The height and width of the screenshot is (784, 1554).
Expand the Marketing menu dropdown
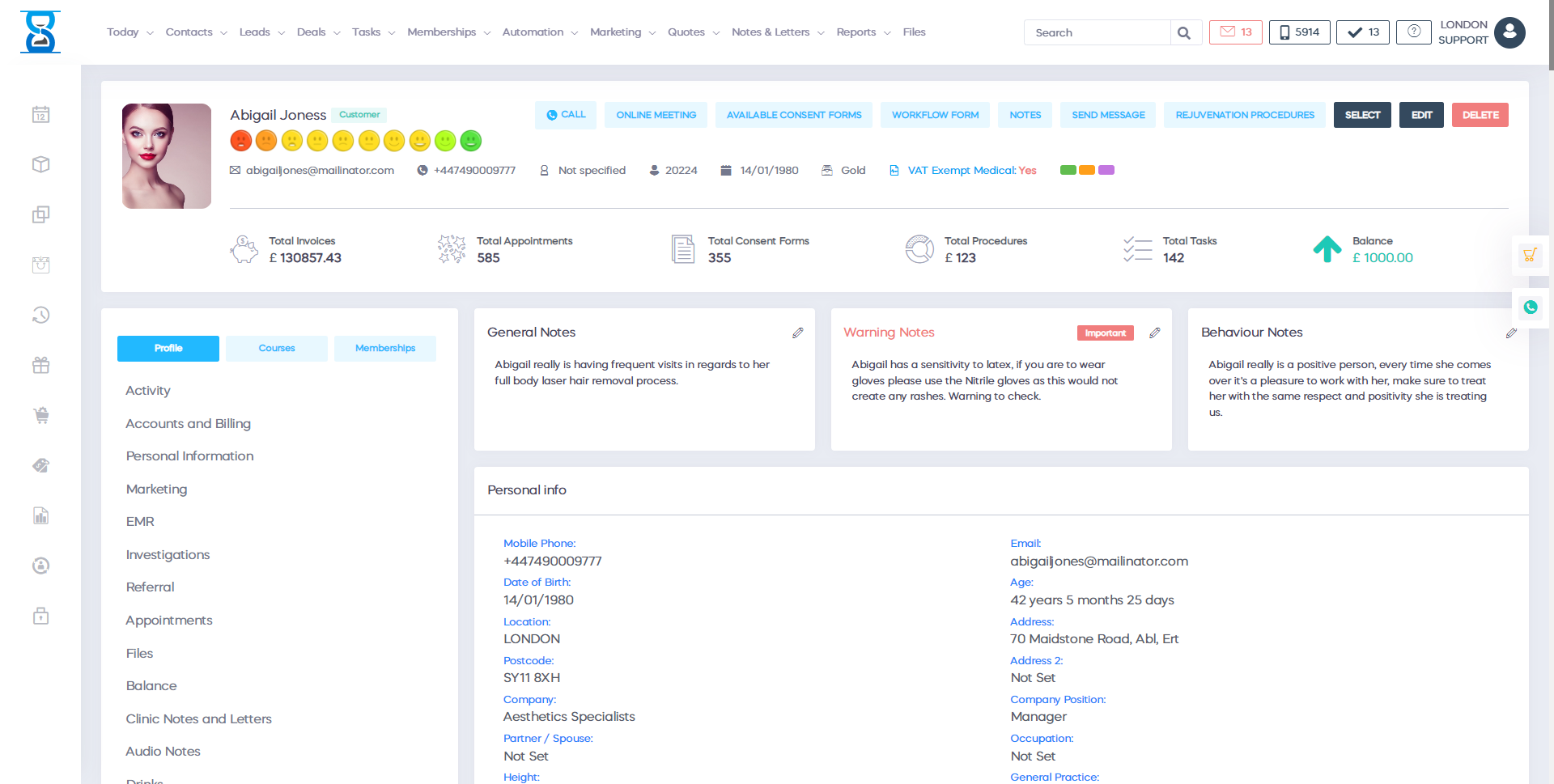tap(622, 32)
